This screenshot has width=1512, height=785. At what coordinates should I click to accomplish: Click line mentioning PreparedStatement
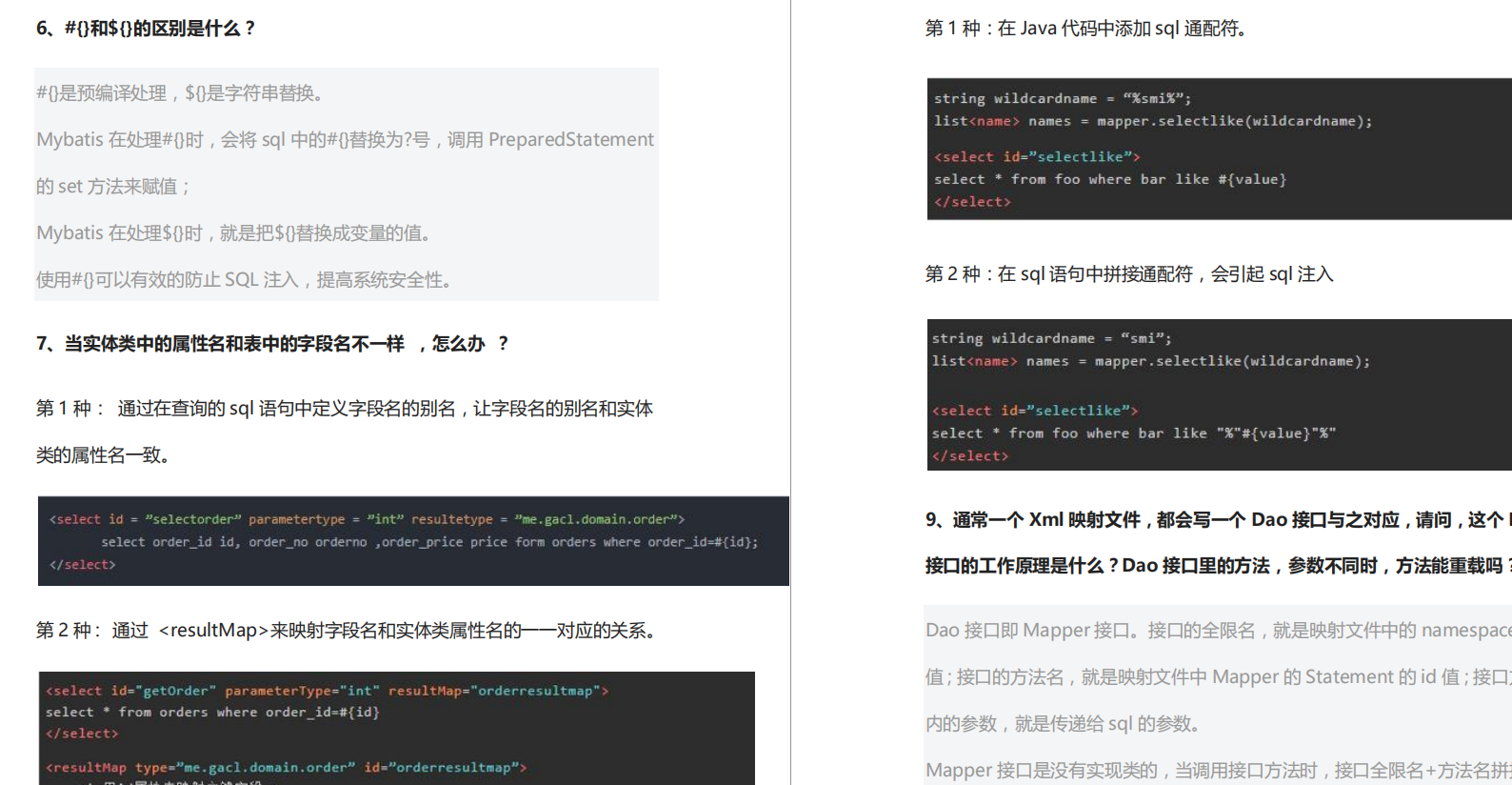345,140
